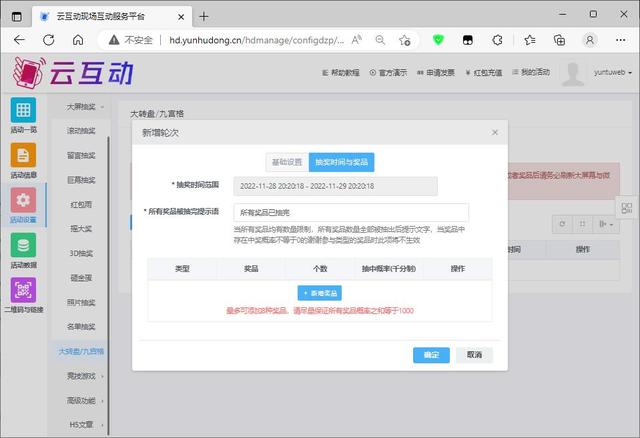Screen dimensions: 640x438
Task: Click the 个数 column header
Action: coord(320,269)
